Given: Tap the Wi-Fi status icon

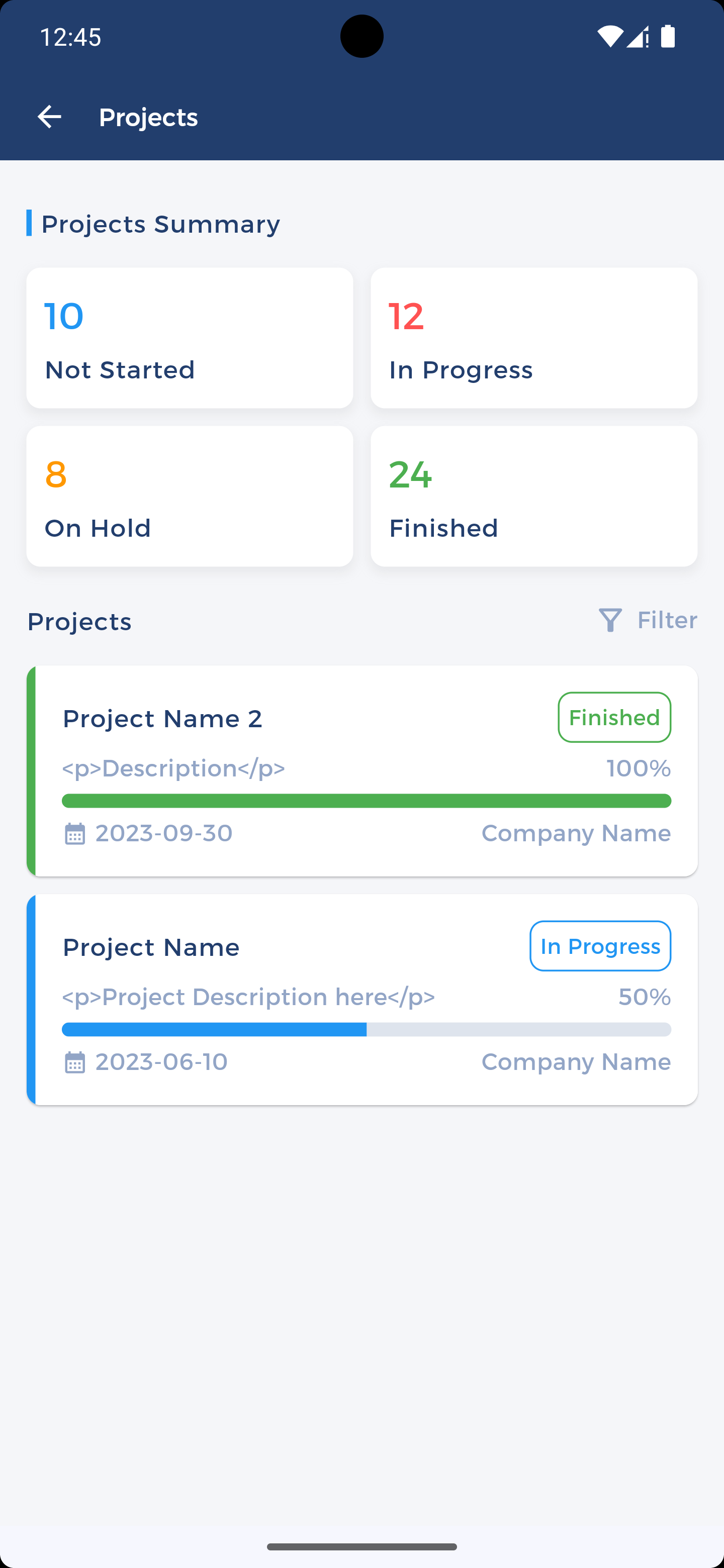Looking at the screenshot, I should (x=609, y=37).
